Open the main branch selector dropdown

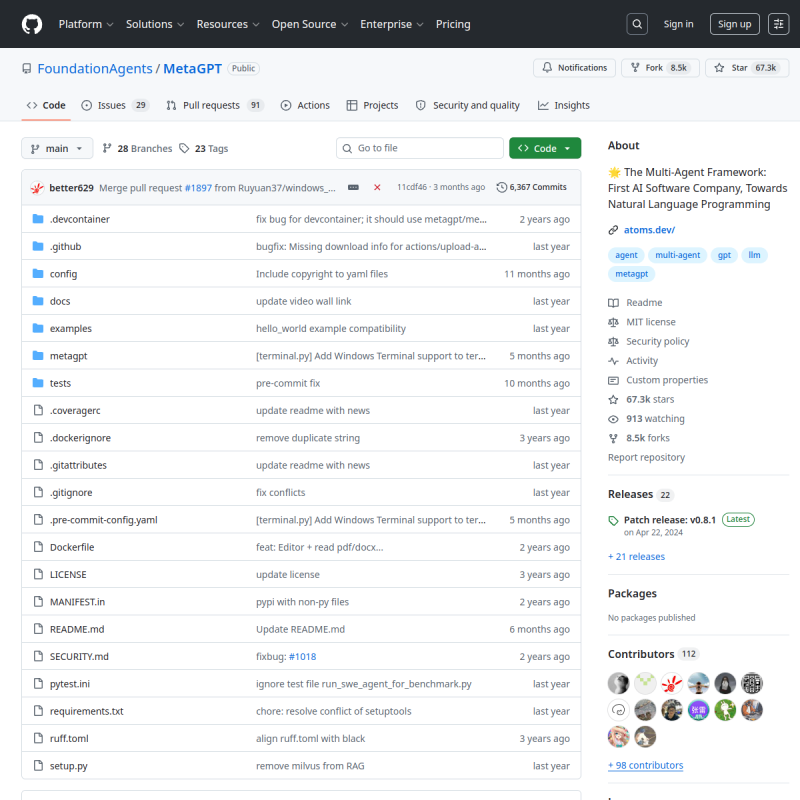click(x=57, y=148)
